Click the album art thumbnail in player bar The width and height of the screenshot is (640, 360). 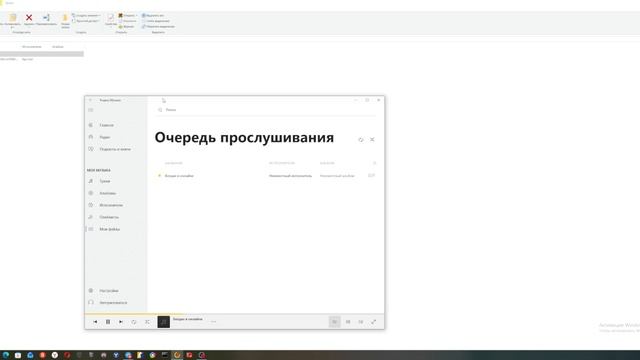(x=164, y=322)
